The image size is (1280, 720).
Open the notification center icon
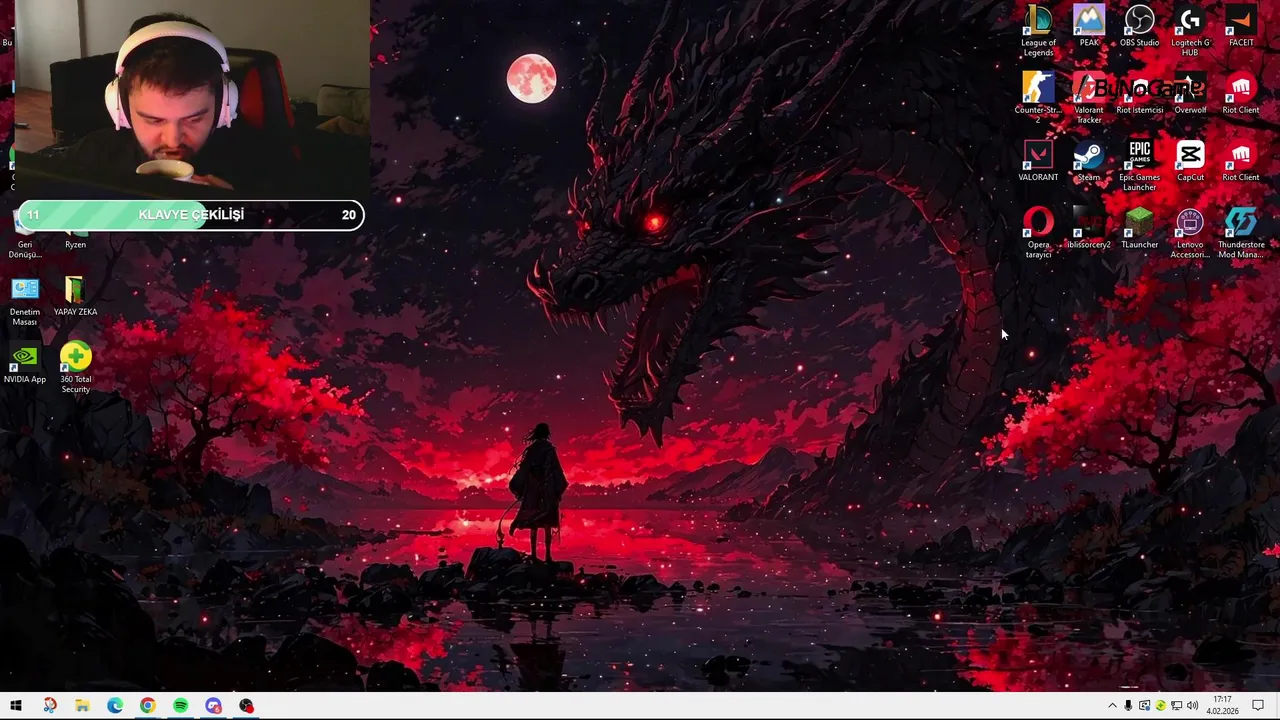pos(1259,706)
